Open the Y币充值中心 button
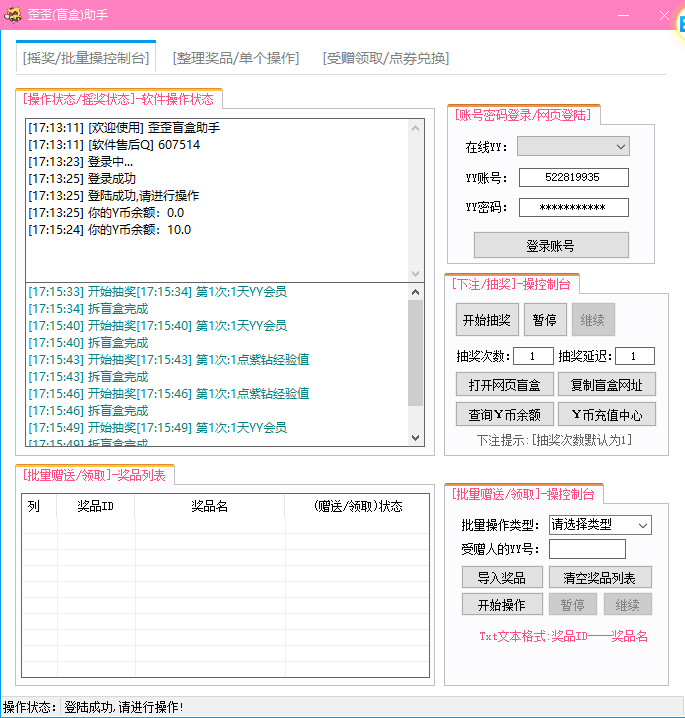The image size is (685, 718). [606, 414]
